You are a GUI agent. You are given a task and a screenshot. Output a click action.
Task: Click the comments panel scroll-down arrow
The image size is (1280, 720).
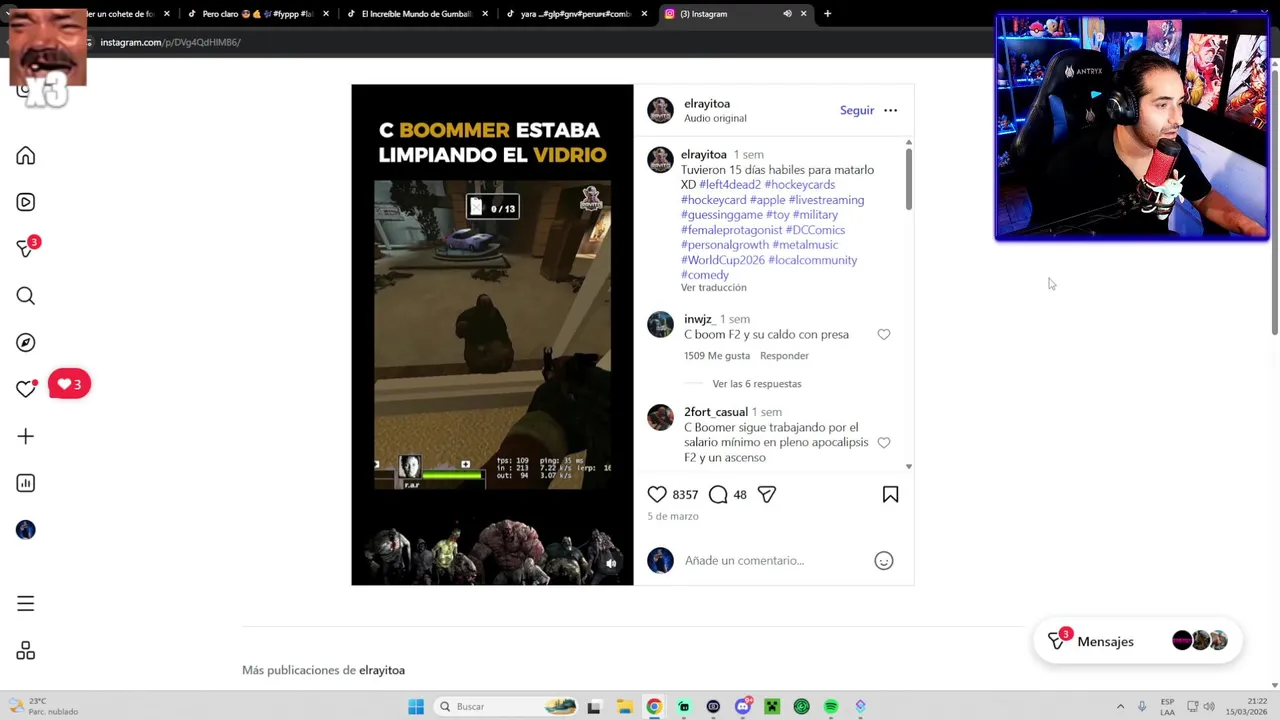908,467
